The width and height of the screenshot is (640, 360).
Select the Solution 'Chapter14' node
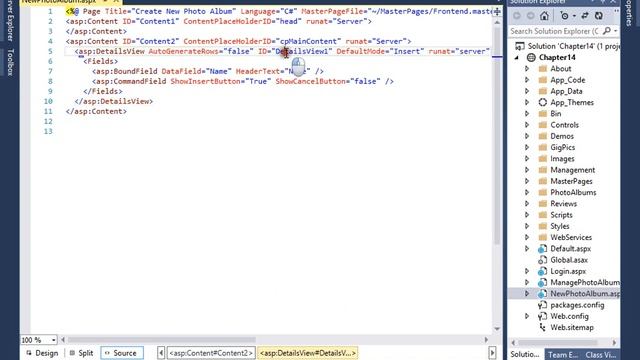tap(567, 46)
